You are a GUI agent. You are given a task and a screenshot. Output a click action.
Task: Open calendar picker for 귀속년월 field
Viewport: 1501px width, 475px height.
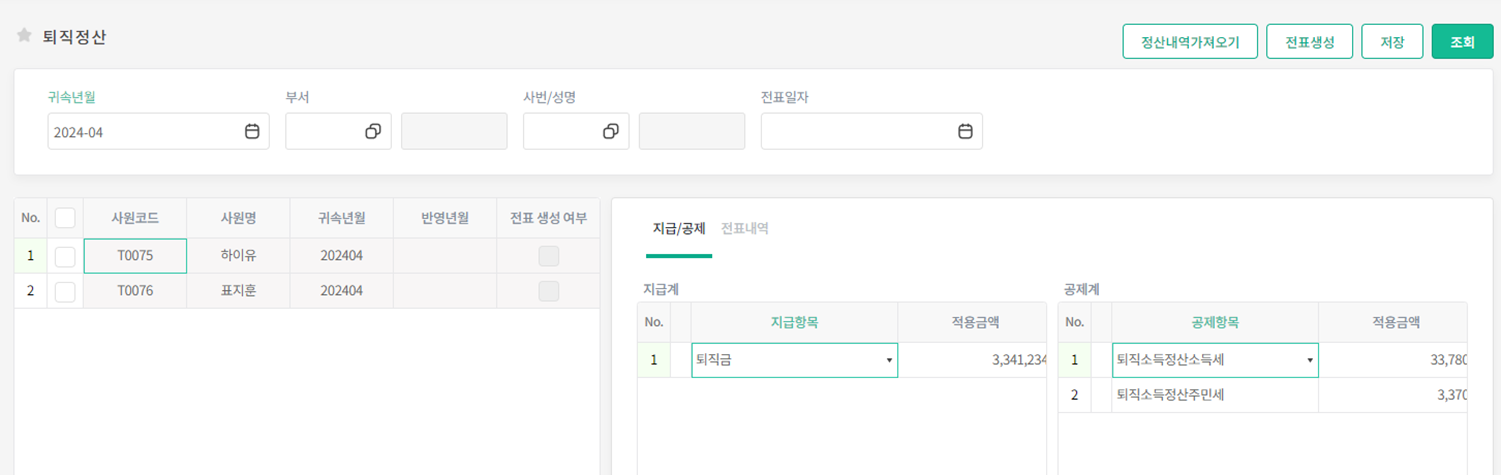pyautogui.click(x=252, y=132)
